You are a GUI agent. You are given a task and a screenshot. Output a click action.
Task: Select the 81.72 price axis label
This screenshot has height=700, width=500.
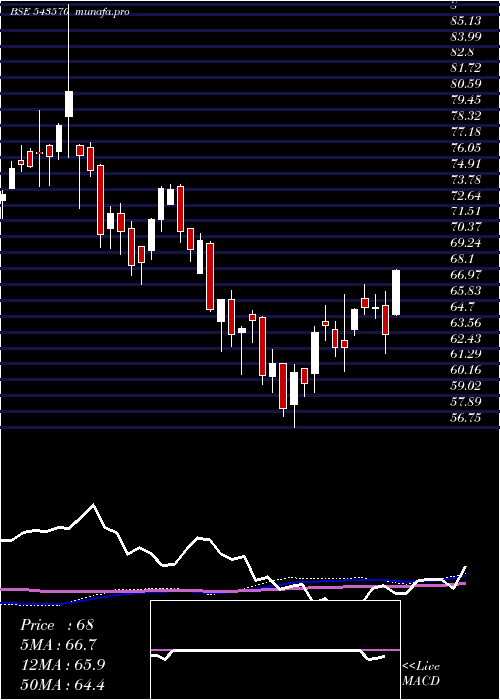click(466, 68)
